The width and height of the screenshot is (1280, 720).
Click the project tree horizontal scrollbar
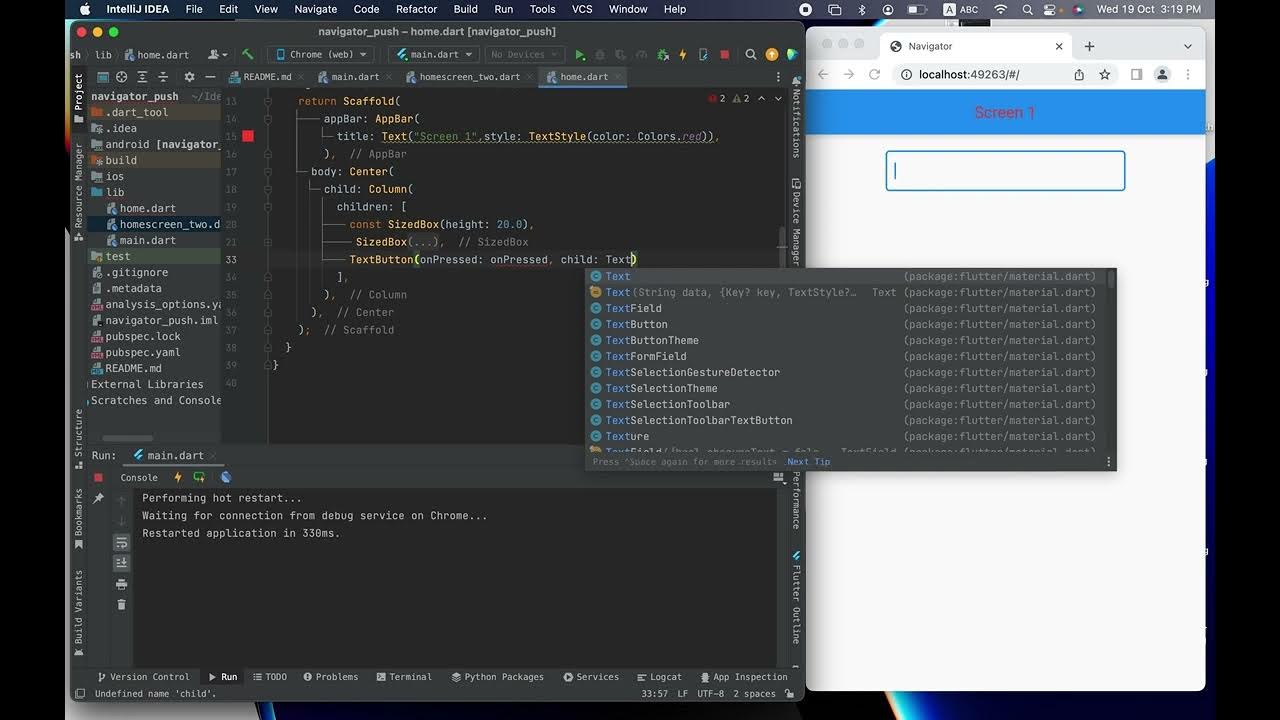(x=128, y=438)
